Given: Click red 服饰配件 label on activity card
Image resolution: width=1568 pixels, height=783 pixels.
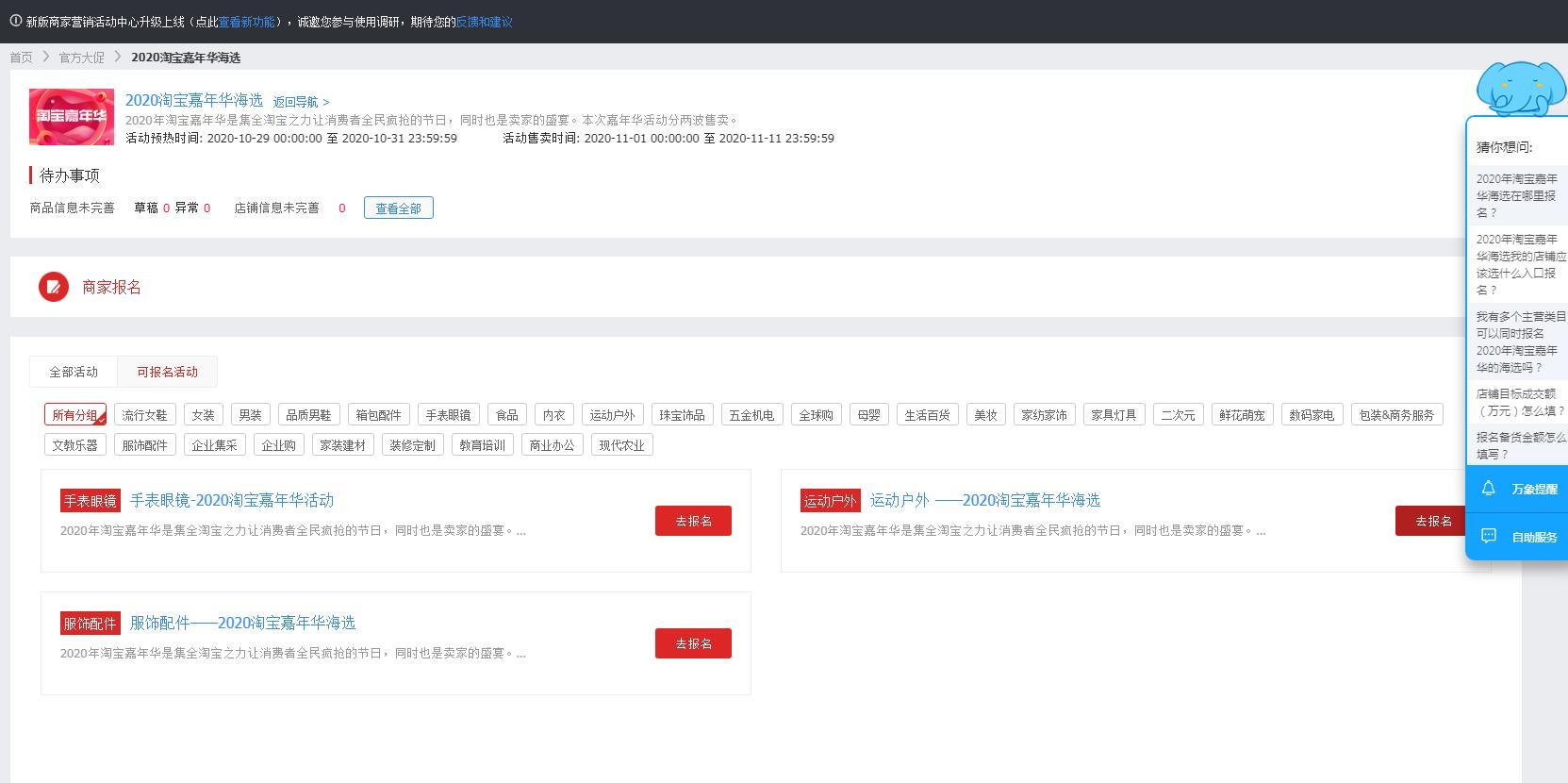Looking at the screenshot, I should click(x=91, y=624).
